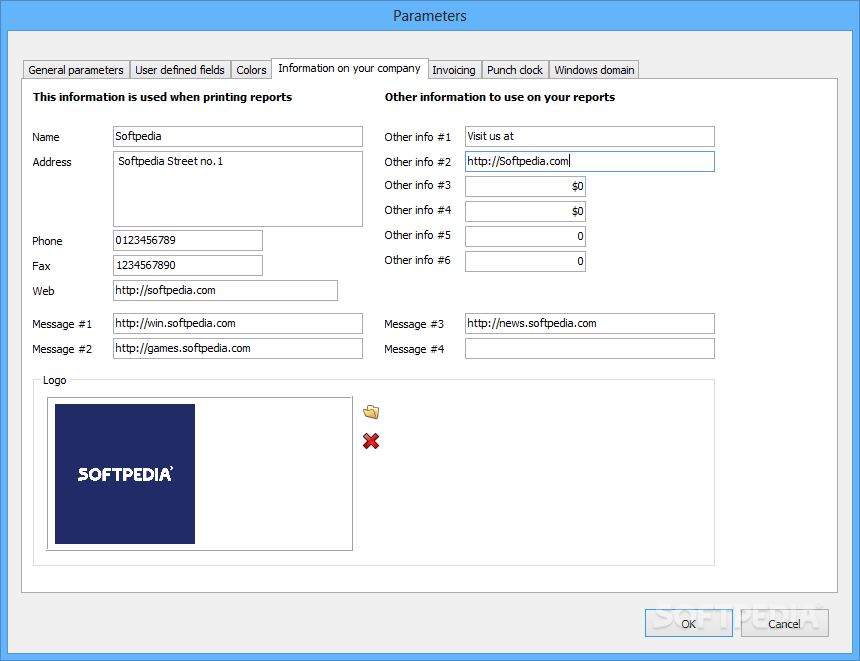Go to the Invoicing tab
The height and width of the screenshot is (661, 860).
pyautogui.click(x=454, y=70)
